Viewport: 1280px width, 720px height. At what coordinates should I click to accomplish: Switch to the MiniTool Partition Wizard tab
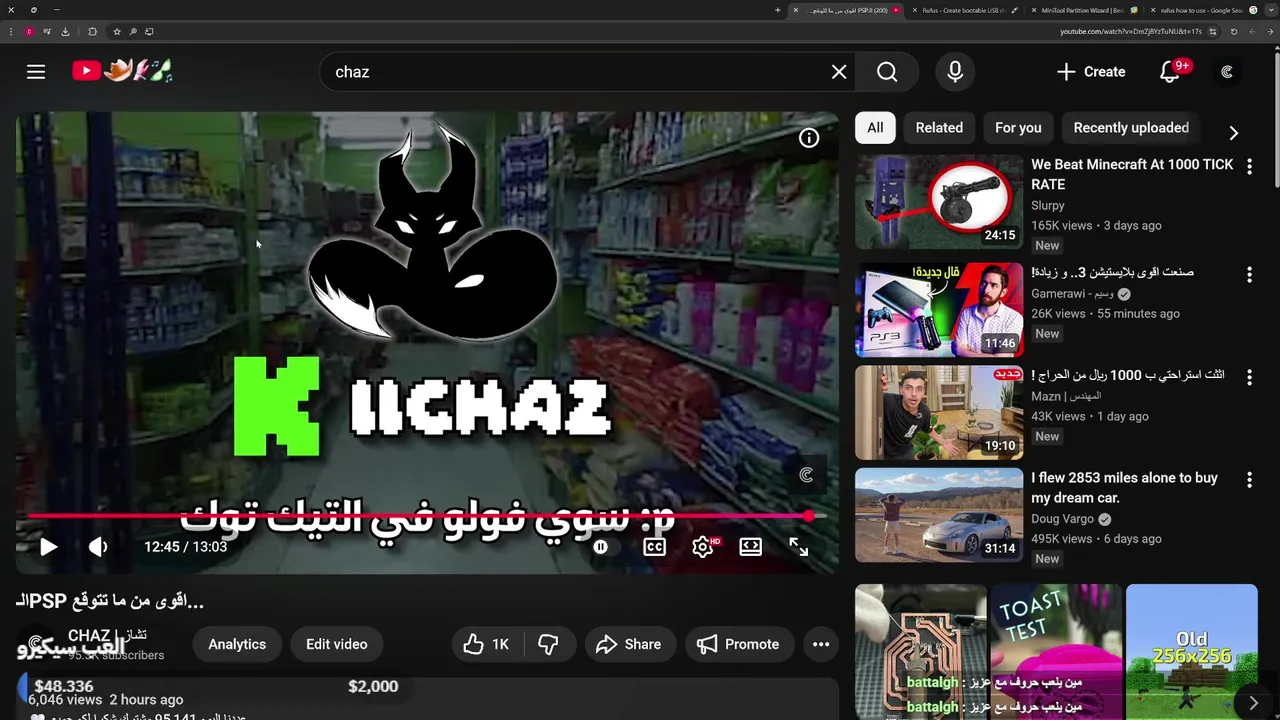coord(1085,10)
